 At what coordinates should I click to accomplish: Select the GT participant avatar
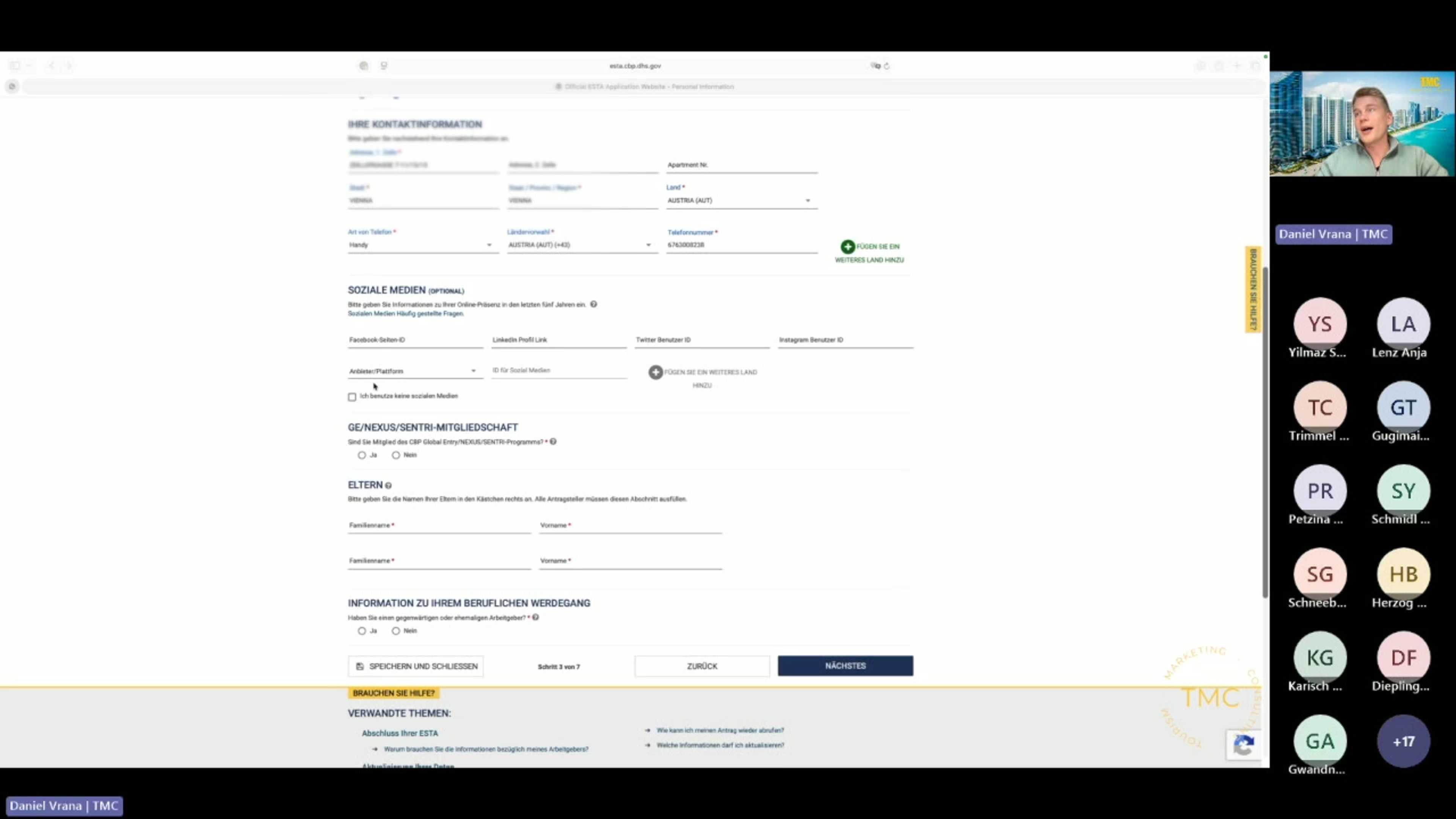[x=1403, y=408]
